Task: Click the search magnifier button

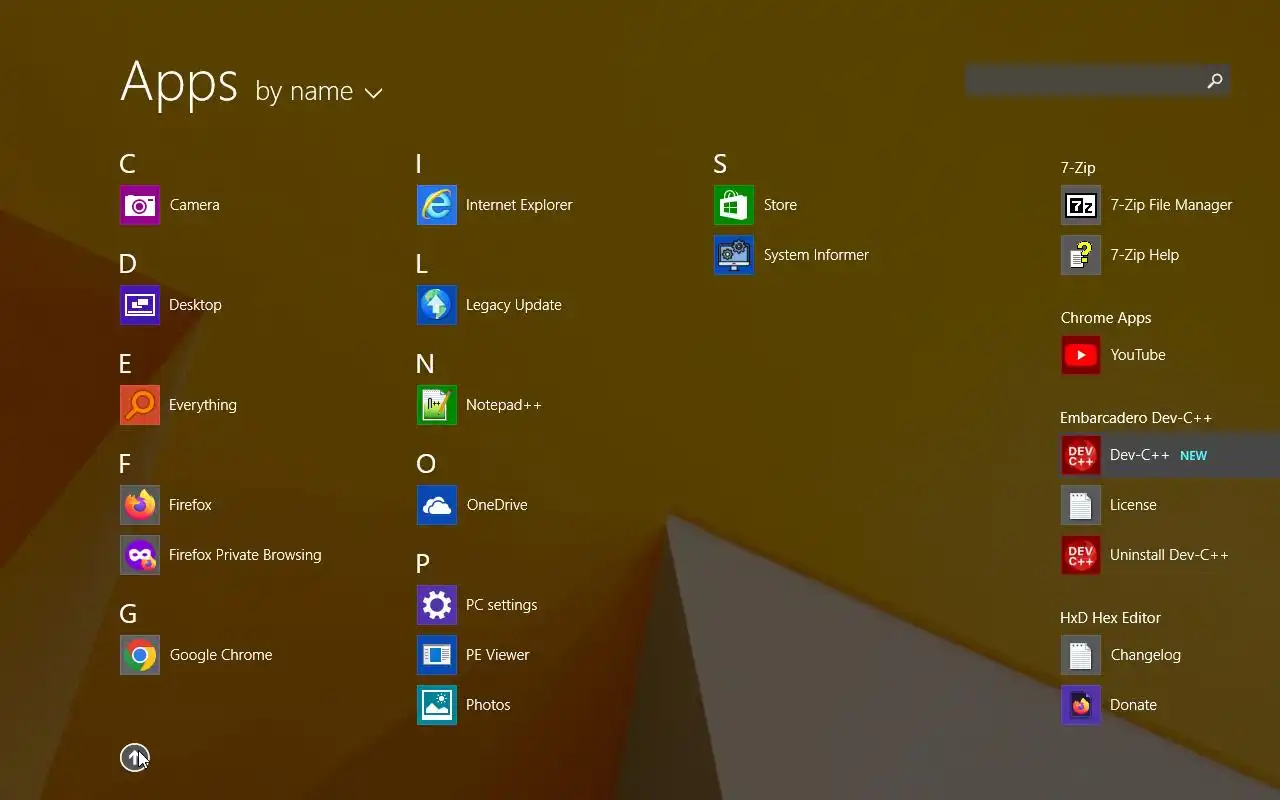Action: [1215, 81]
